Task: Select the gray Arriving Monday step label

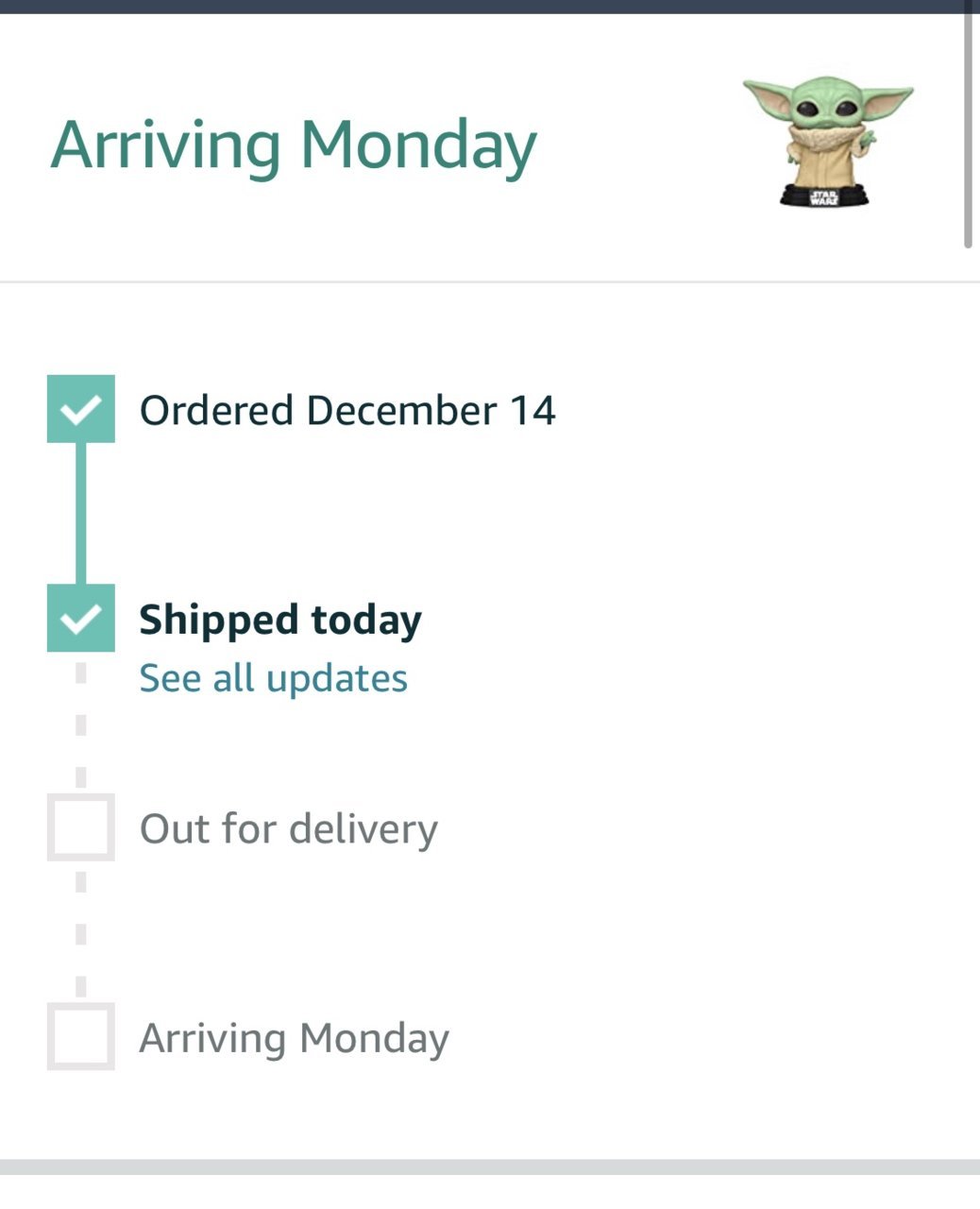Action: point(295,1038)
